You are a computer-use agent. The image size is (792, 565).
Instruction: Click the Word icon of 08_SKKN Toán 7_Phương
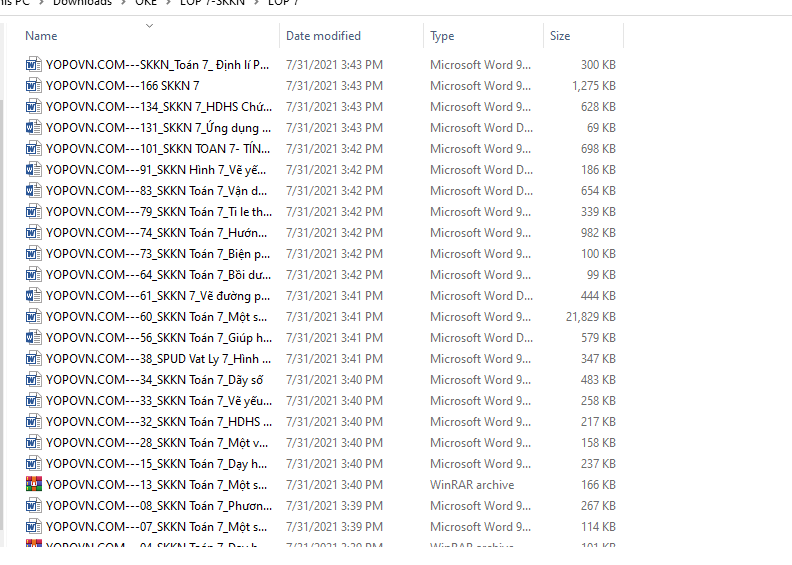coord(33,506)
